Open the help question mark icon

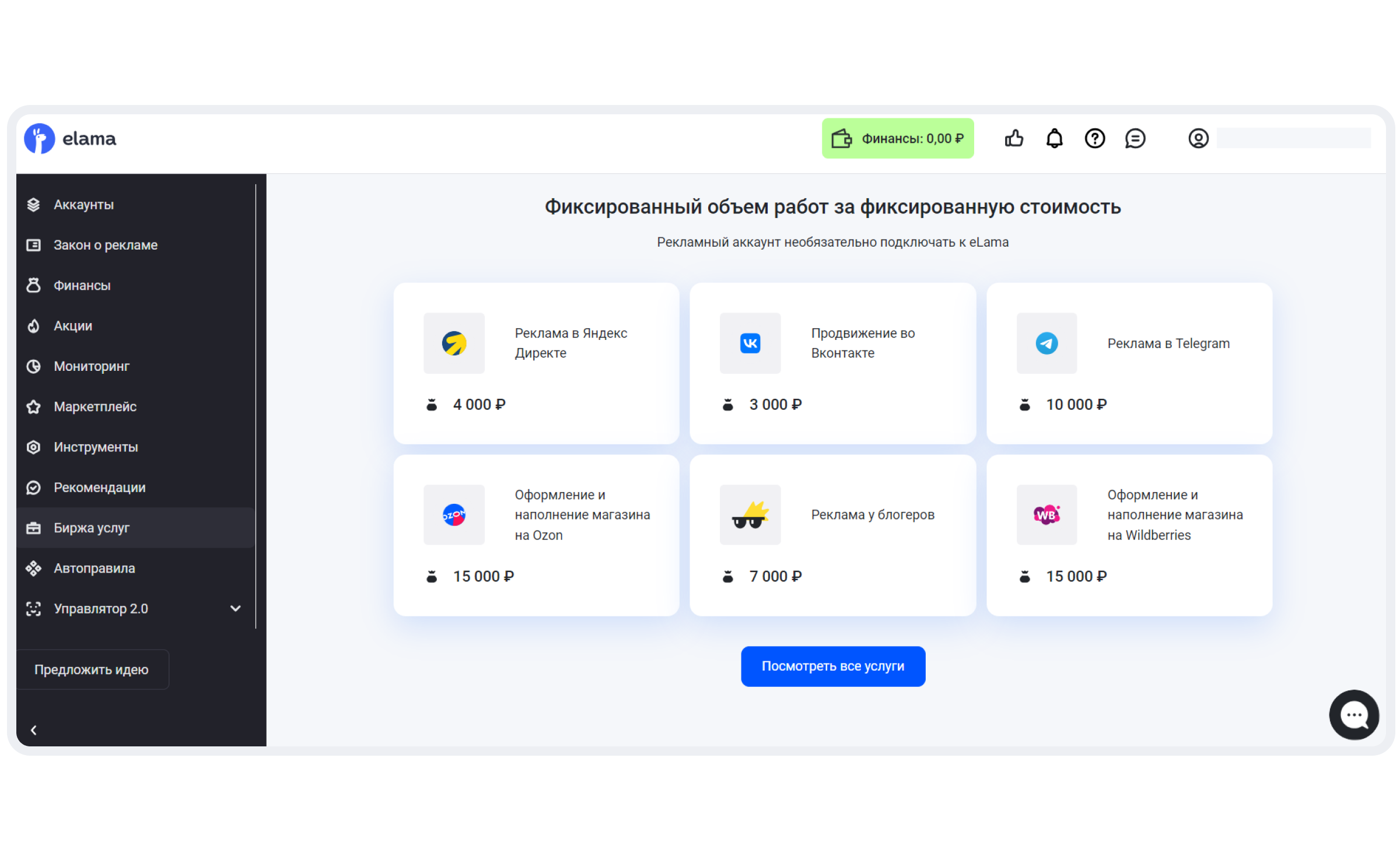pyautogui.click(x=1094, y=139)
